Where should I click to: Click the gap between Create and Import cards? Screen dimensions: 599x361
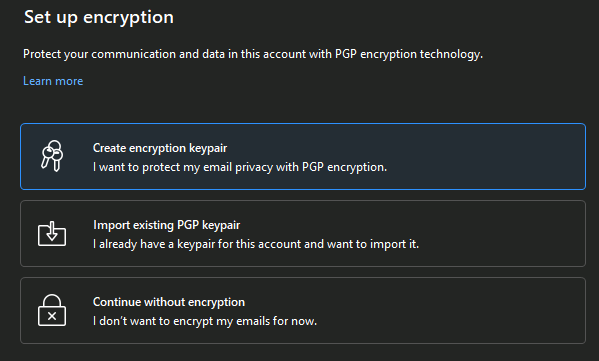[x=303, y=195]
